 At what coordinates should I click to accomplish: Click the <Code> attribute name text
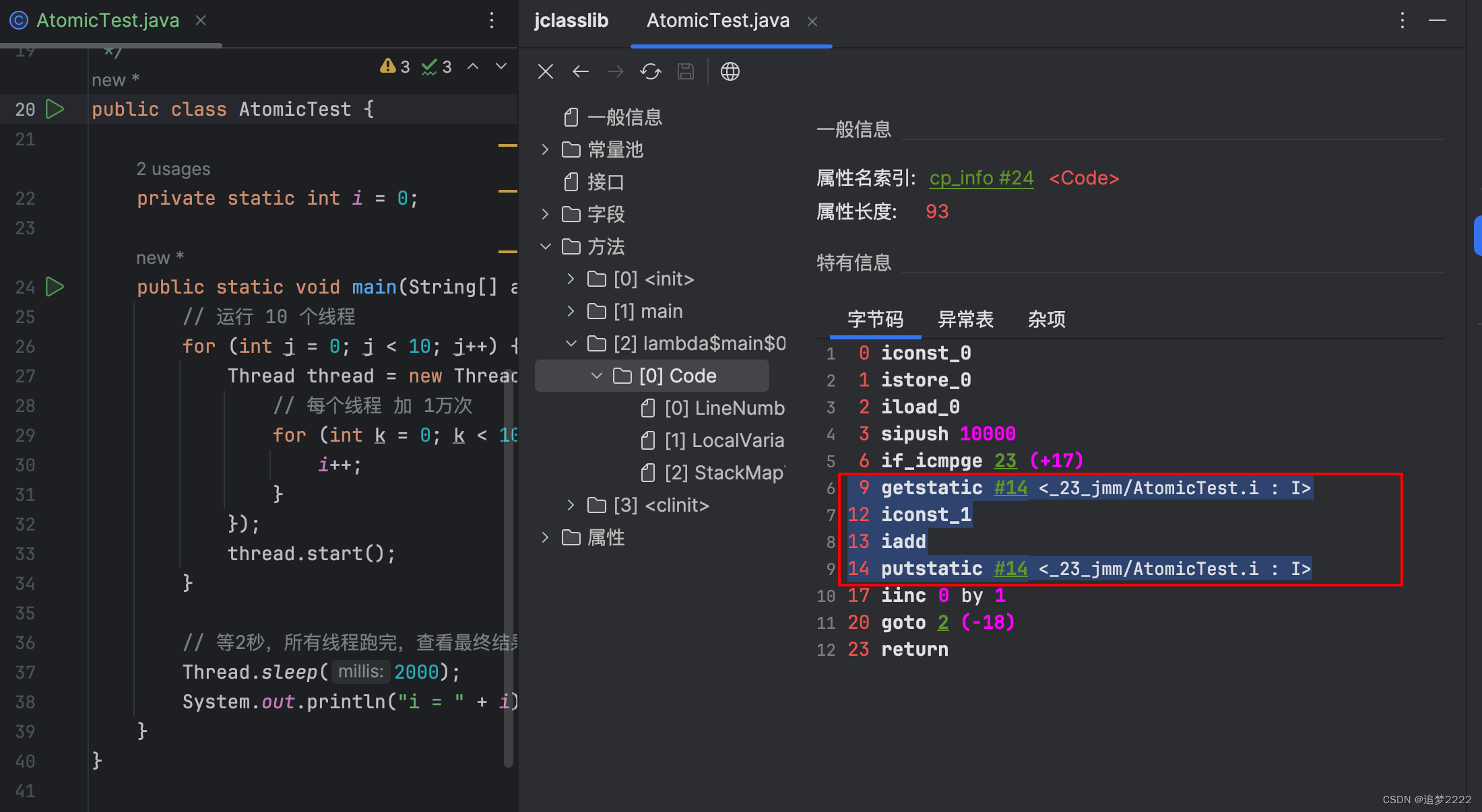pos(1084,178)
